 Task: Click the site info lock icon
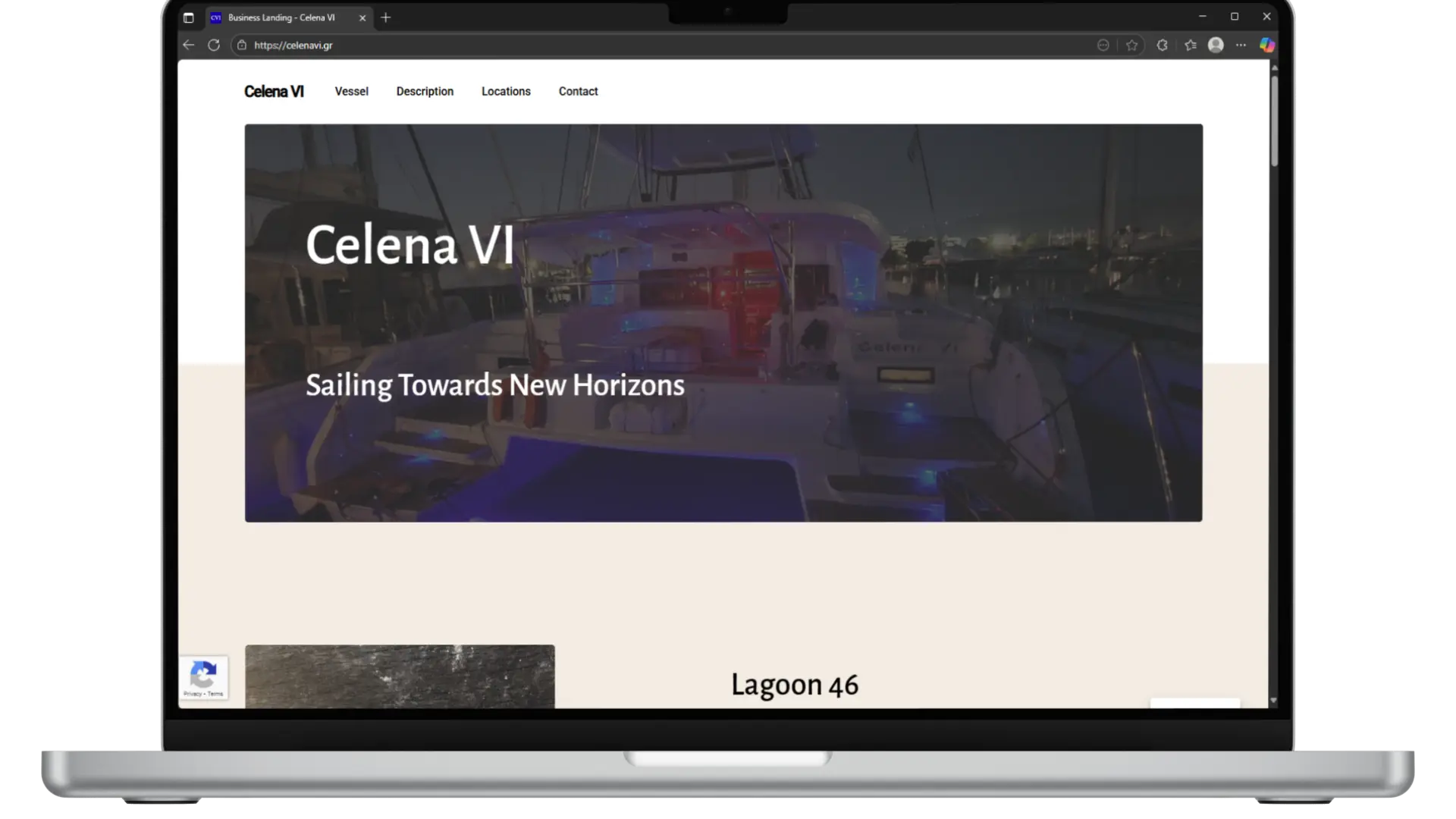[x=242, y=45]
